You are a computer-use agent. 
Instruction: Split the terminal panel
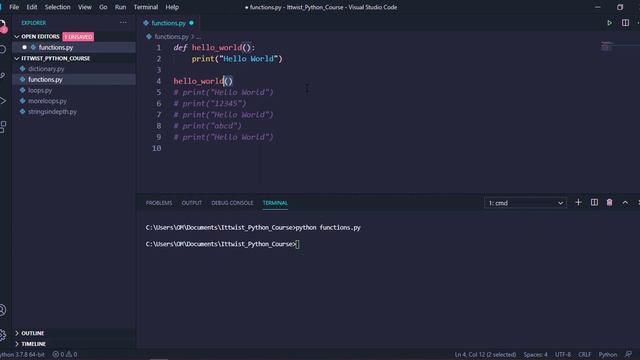coord(594,202)
